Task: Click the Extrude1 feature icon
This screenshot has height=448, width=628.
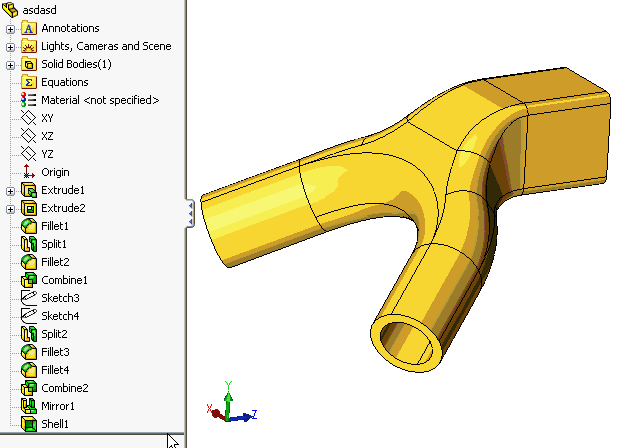Action: pos(29,190)
